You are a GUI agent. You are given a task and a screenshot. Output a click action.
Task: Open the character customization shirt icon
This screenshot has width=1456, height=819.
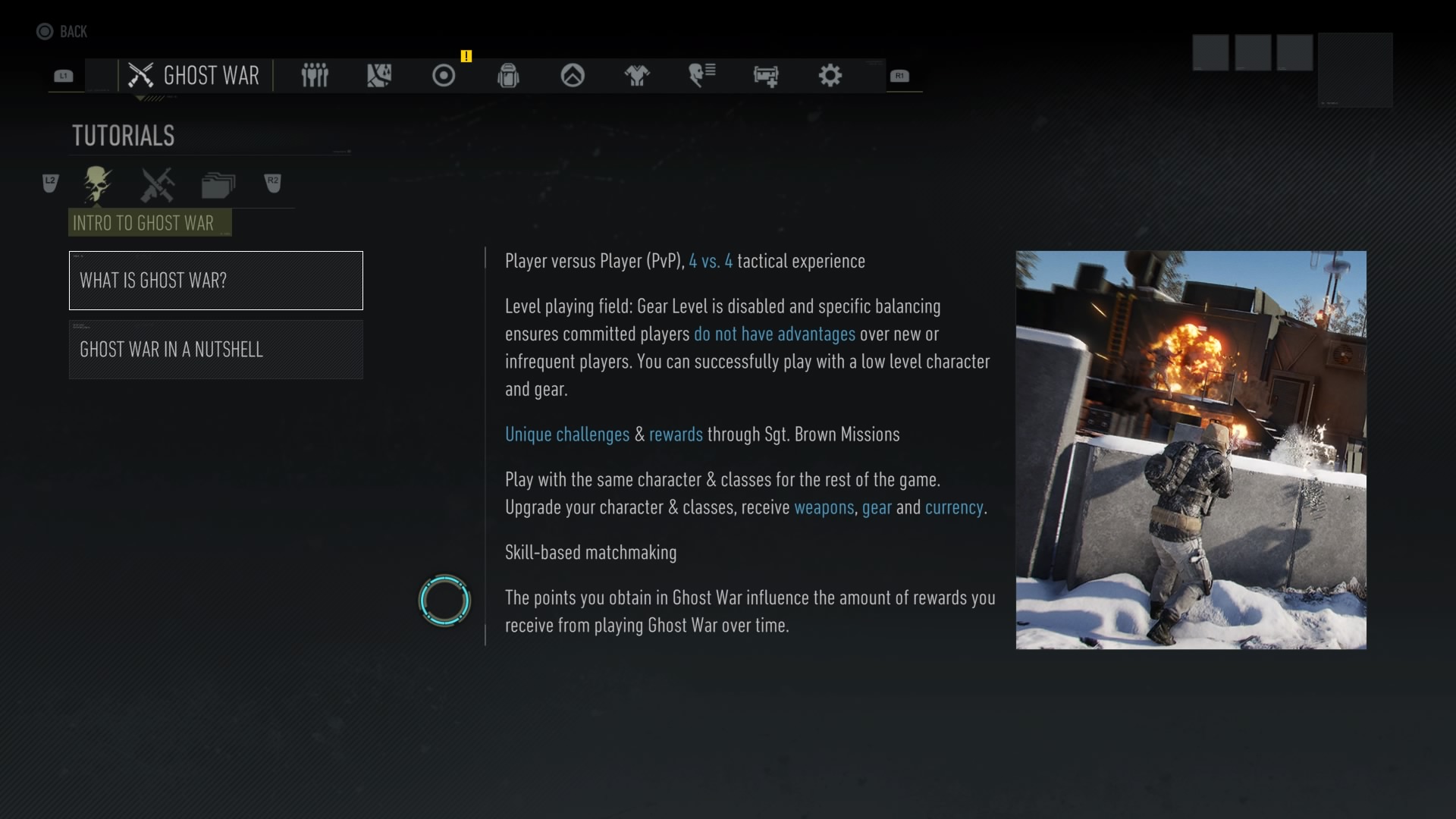tap(637, 75)
